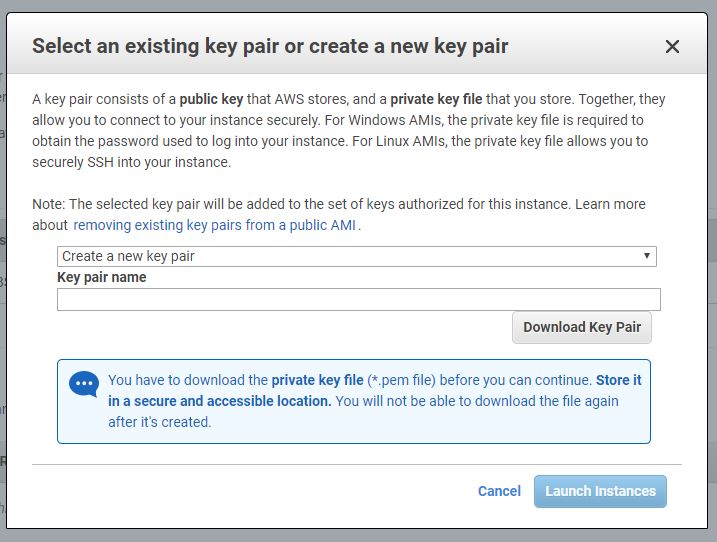This screenshot has height=542, width=717.
Task: Click "private key file" inside the blue notice
Action: click(317, 380)
